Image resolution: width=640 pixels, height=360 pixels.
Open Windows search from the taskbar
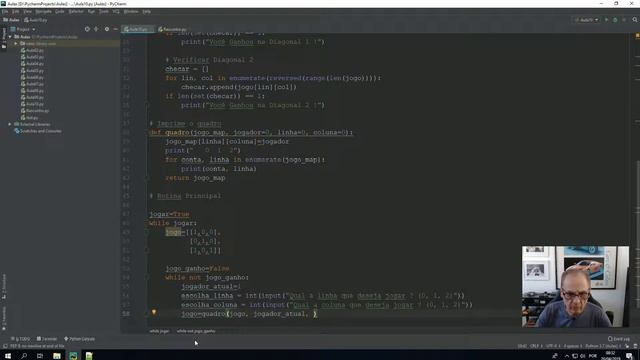[24, 356]
